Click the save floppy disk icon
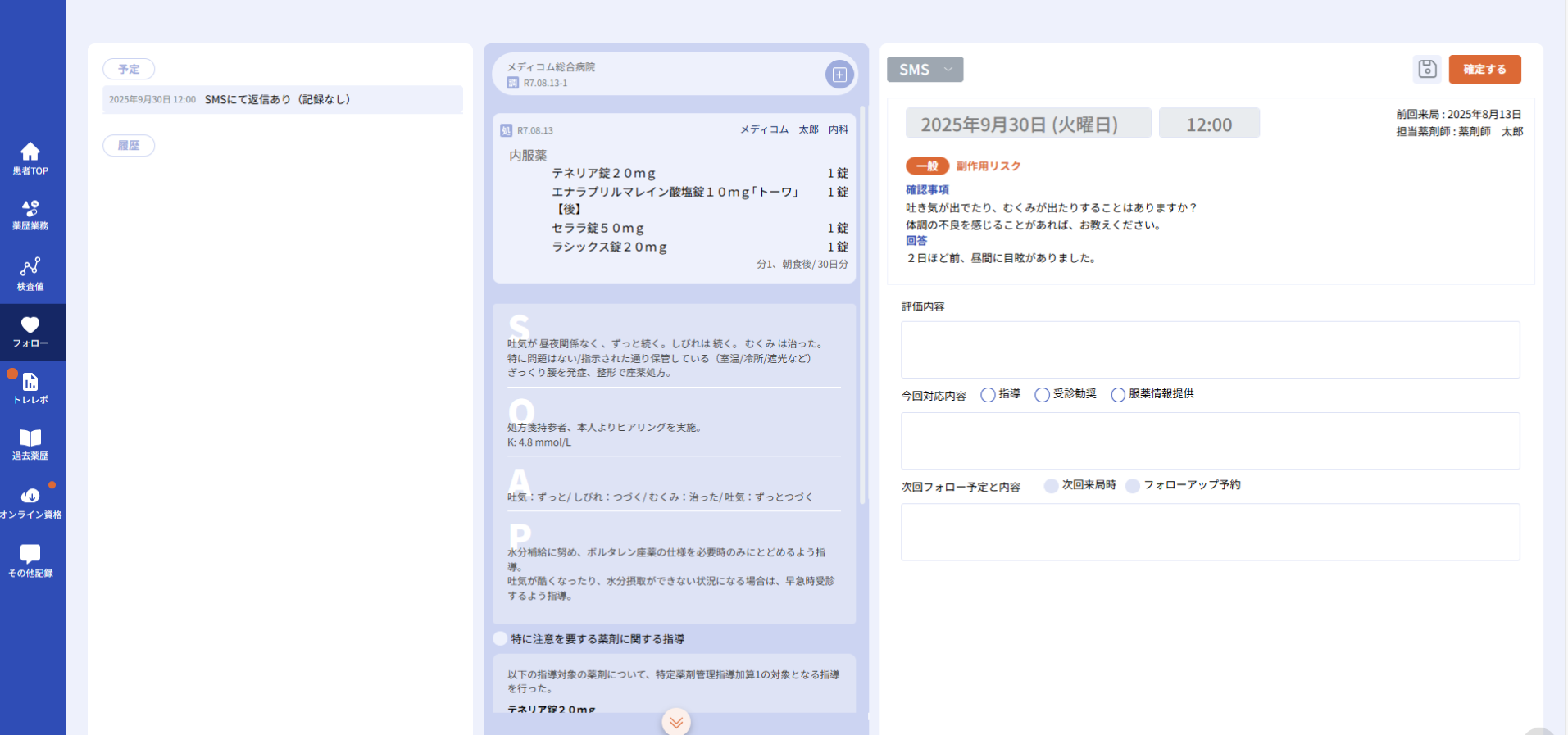 tap(1427, 69)
